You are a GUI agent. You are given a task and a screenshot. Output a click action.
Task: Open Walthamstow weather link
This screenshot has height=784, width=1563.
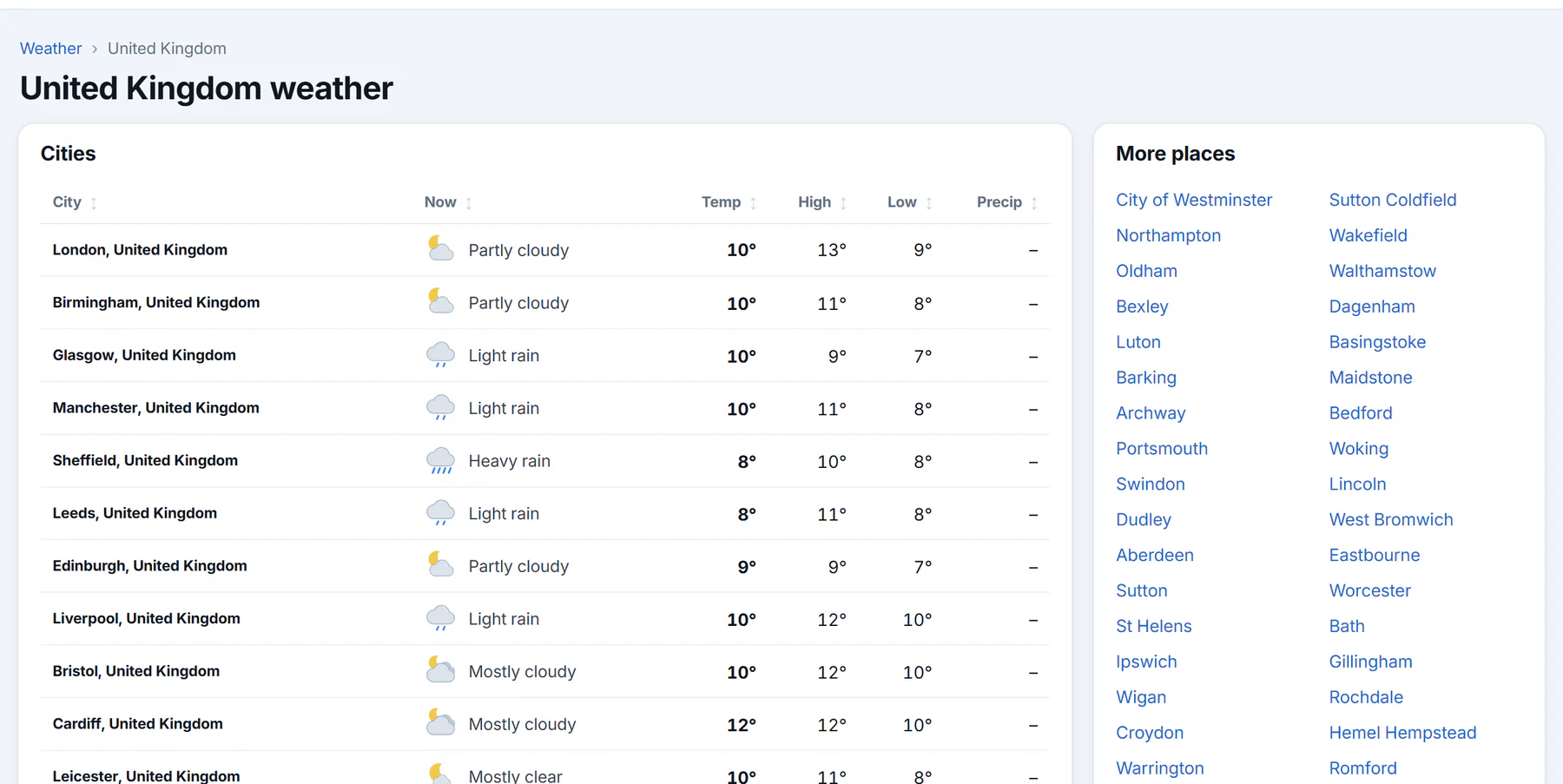pos(1382,271)
